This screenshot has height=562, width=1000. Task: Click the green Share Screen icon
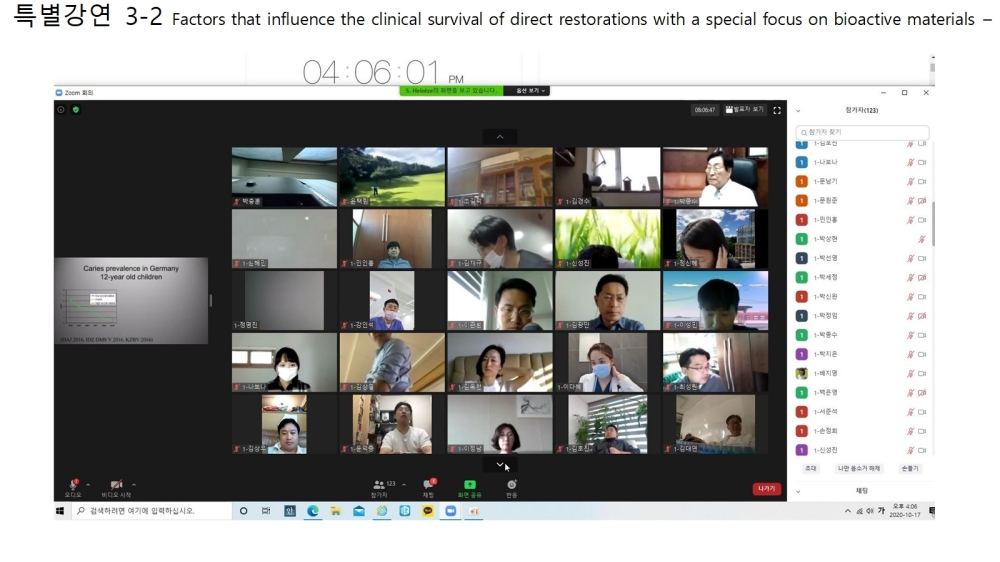coord(470,485)
